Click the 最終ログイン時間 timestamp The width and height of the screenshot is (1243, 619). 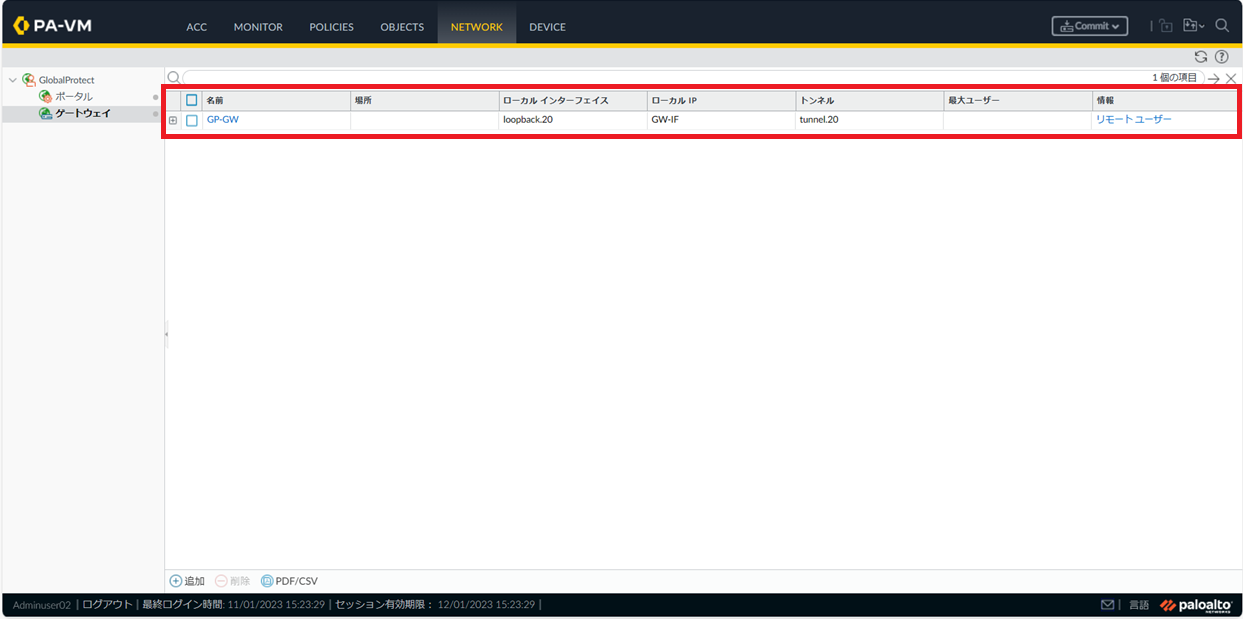pyautogui.click(x=233, y=605)
